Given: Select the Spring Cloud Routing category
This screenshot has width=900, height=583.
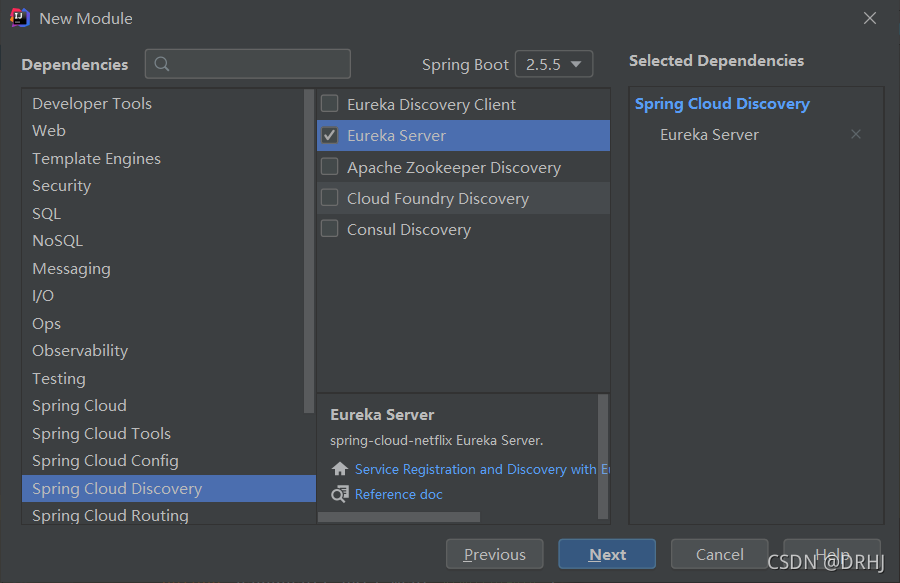Looking at the screenshot, I should [x=110, y=516].
